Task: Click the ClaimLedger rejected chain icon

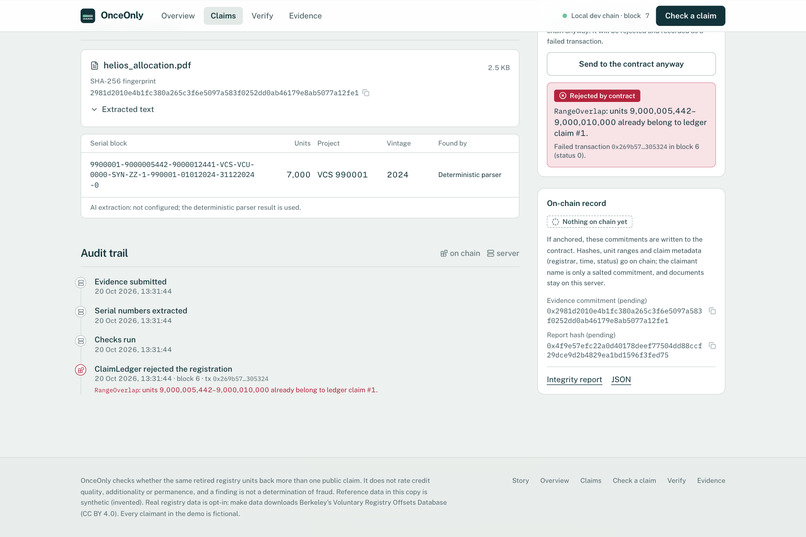Action: click(x=81, y=370)
